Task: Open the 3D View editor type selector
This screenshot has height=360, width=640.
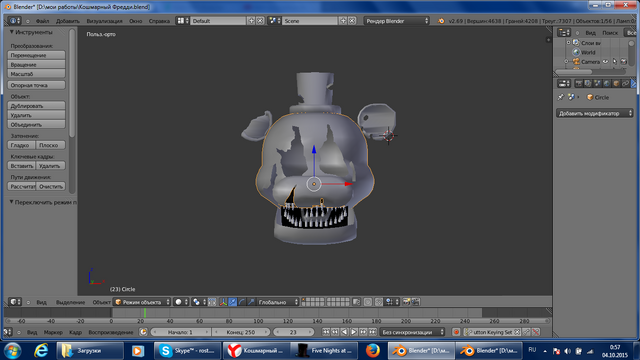Action: [15, 302]
